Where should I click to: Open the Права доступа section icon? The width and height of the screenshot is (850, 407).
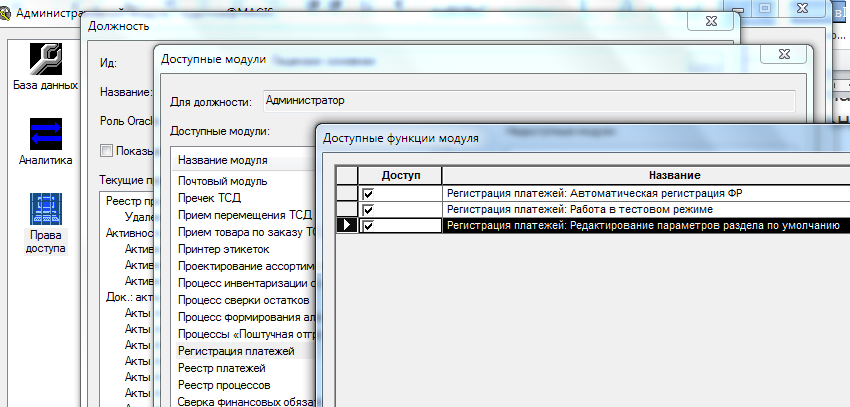[x=46, y=209]
